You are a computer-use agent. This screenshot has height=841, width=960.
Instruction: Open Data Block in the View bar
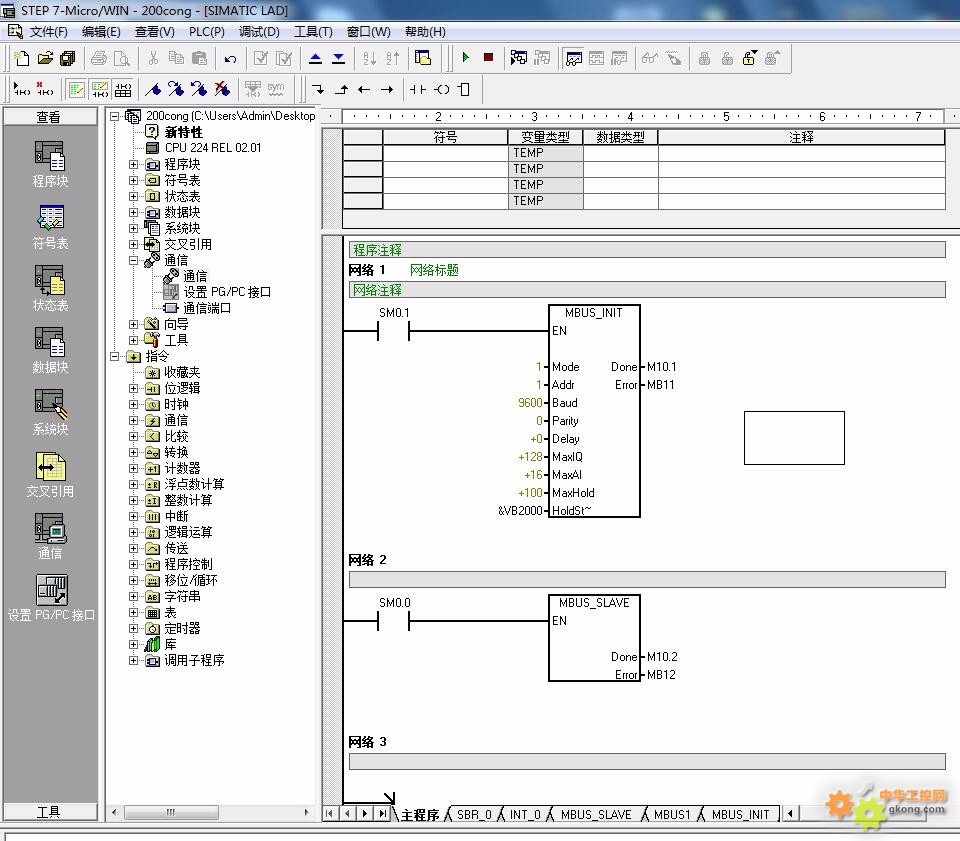[50, 350]
